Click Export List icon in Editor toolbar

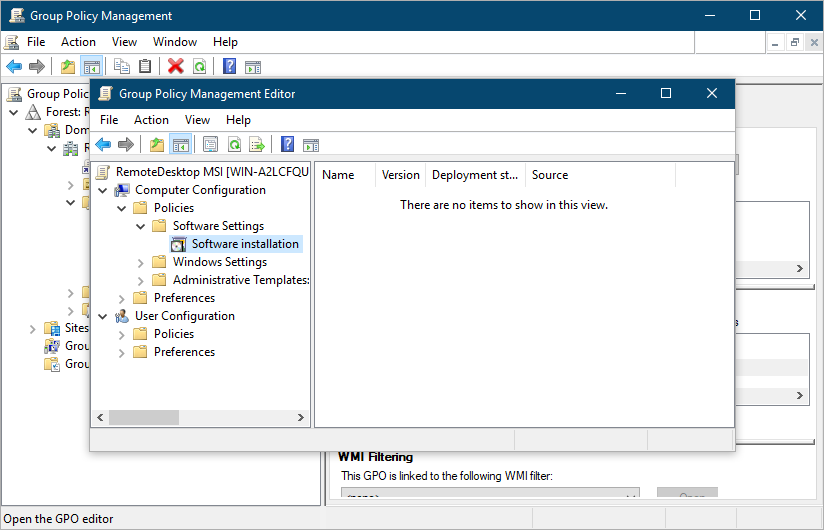click(257, 144)
